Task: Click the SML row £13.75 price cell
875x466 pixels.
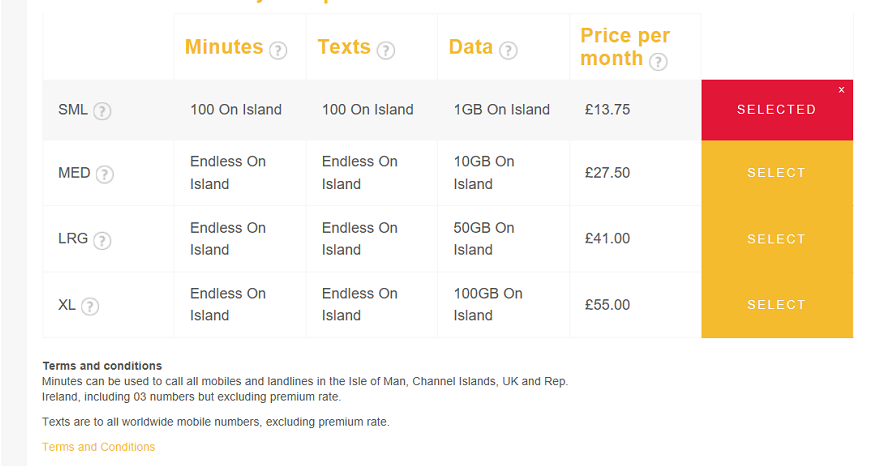Action: click(607, 109)
